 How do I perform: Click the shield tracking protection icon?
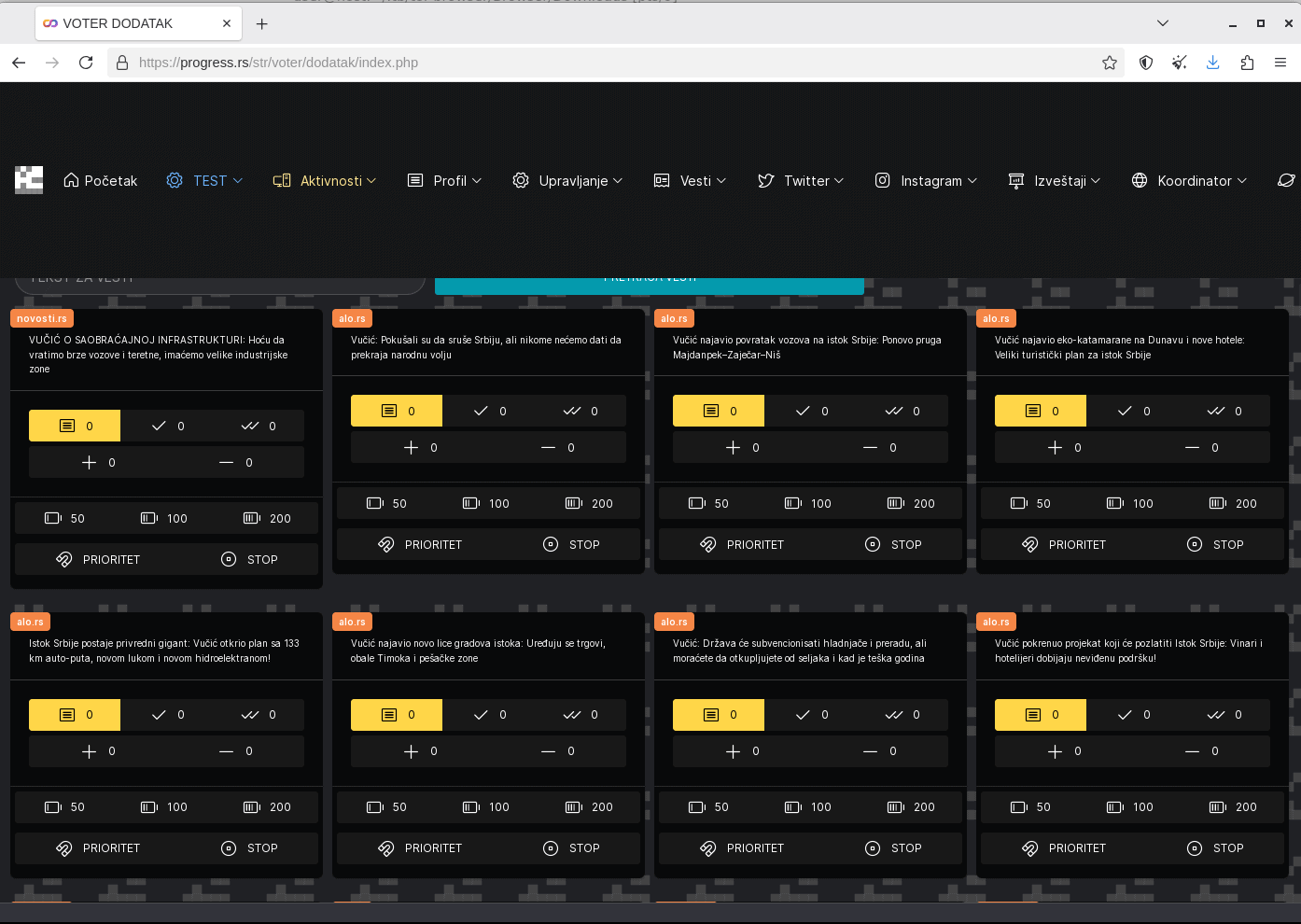[x=1146, y=63]
